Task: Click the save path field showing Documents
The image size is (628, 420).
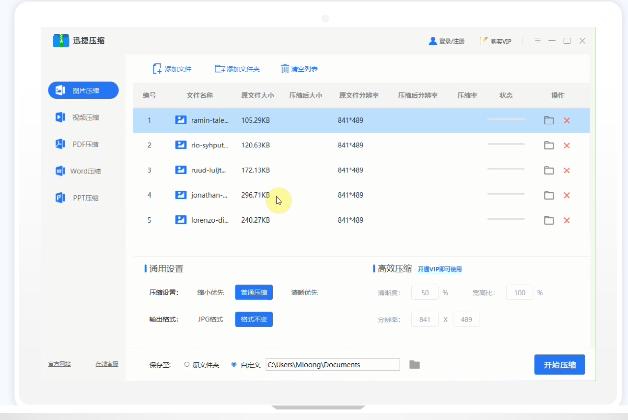Action: (332, 365)
